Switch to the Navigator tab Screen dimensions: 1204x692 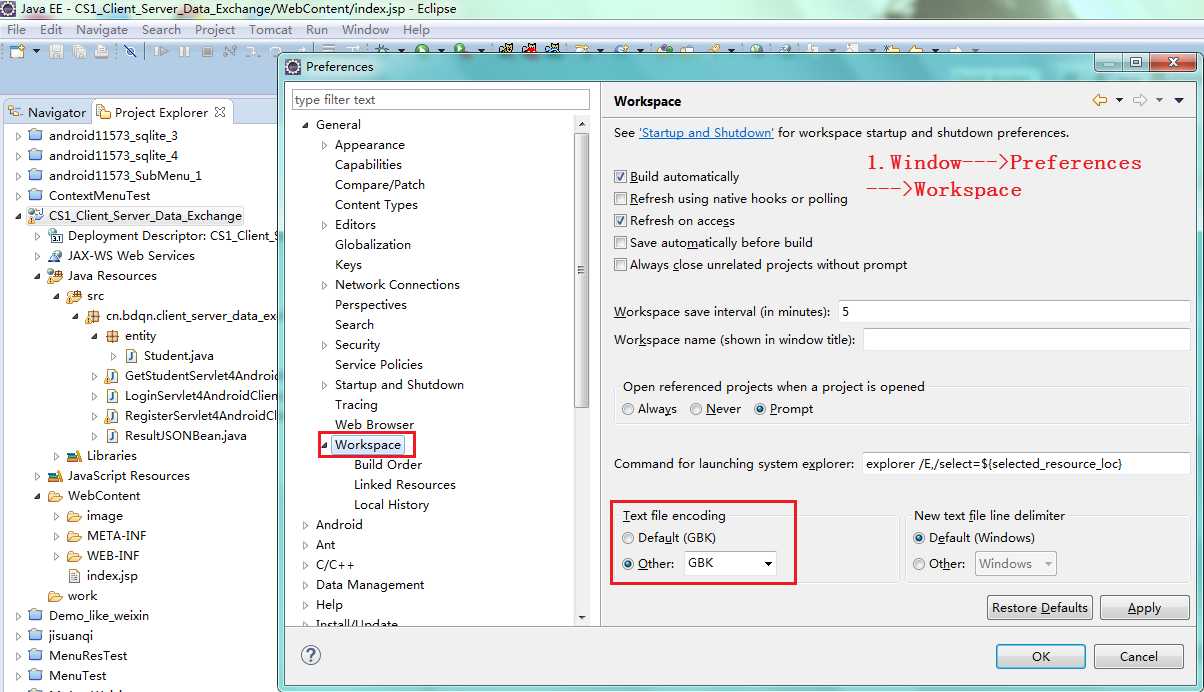(x=47, y=112)
